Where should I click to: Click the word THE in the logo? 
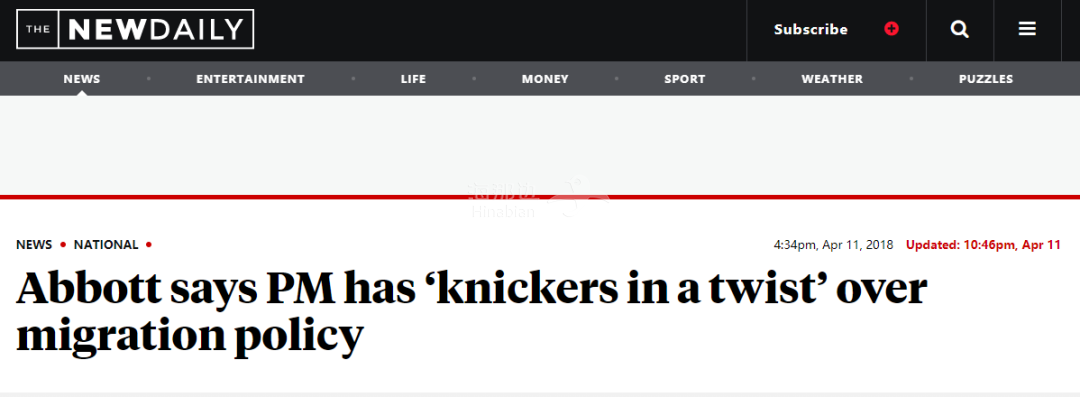click(x=38, y=30)
